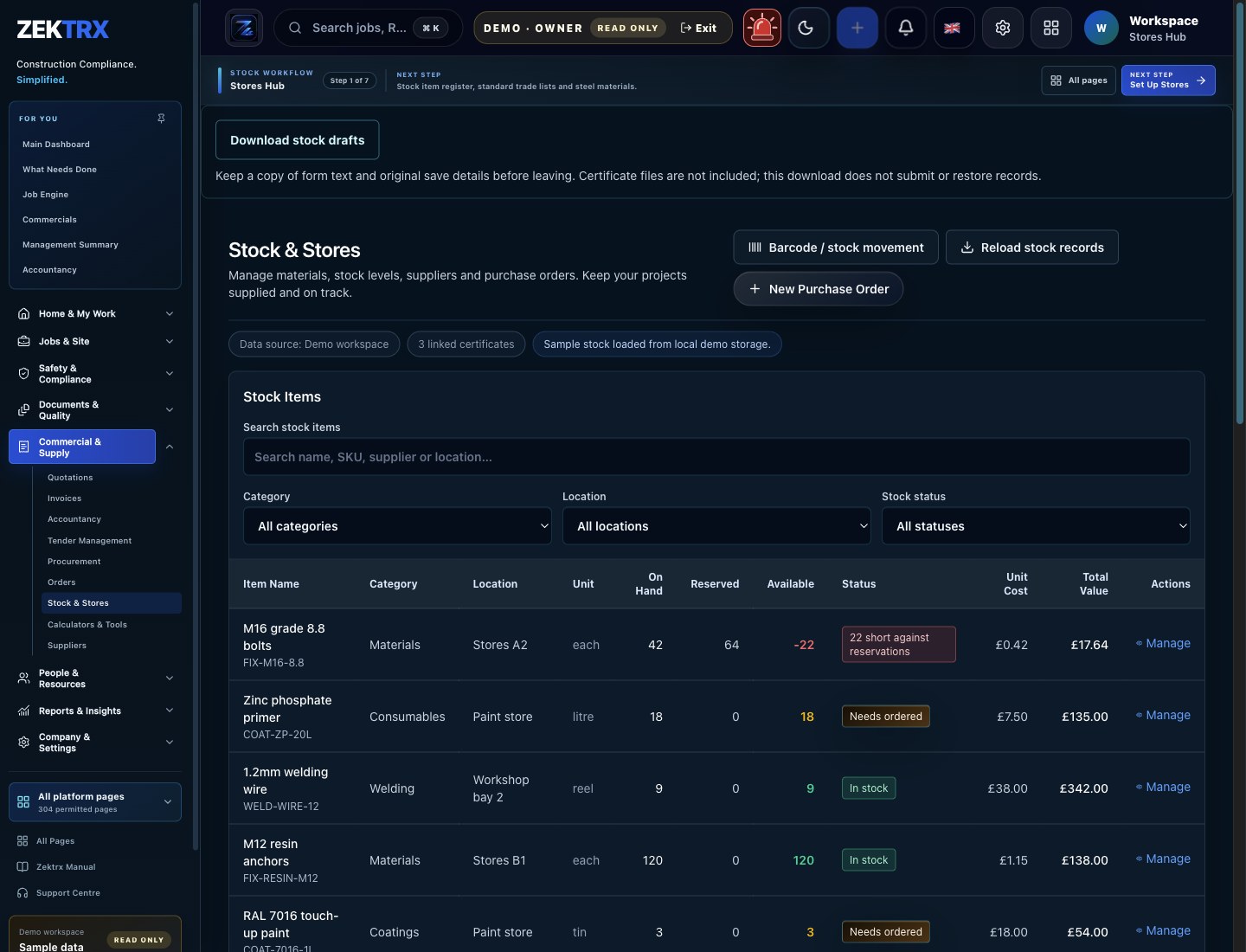Click the Workspace avatar W
The width and height of the screenshot is (1246, 952).
(1101, 29)
